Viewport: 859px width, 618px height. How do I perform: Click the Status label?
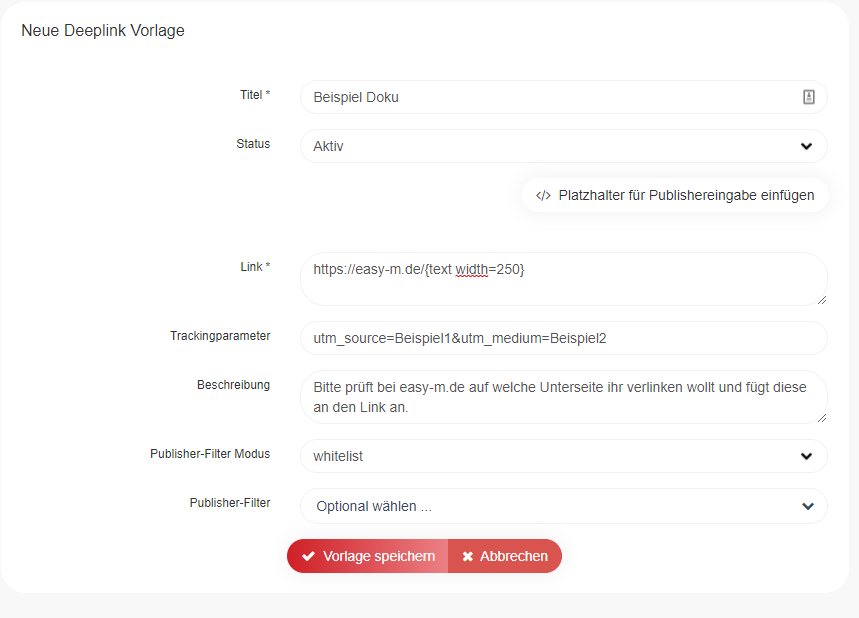(253, 144)
